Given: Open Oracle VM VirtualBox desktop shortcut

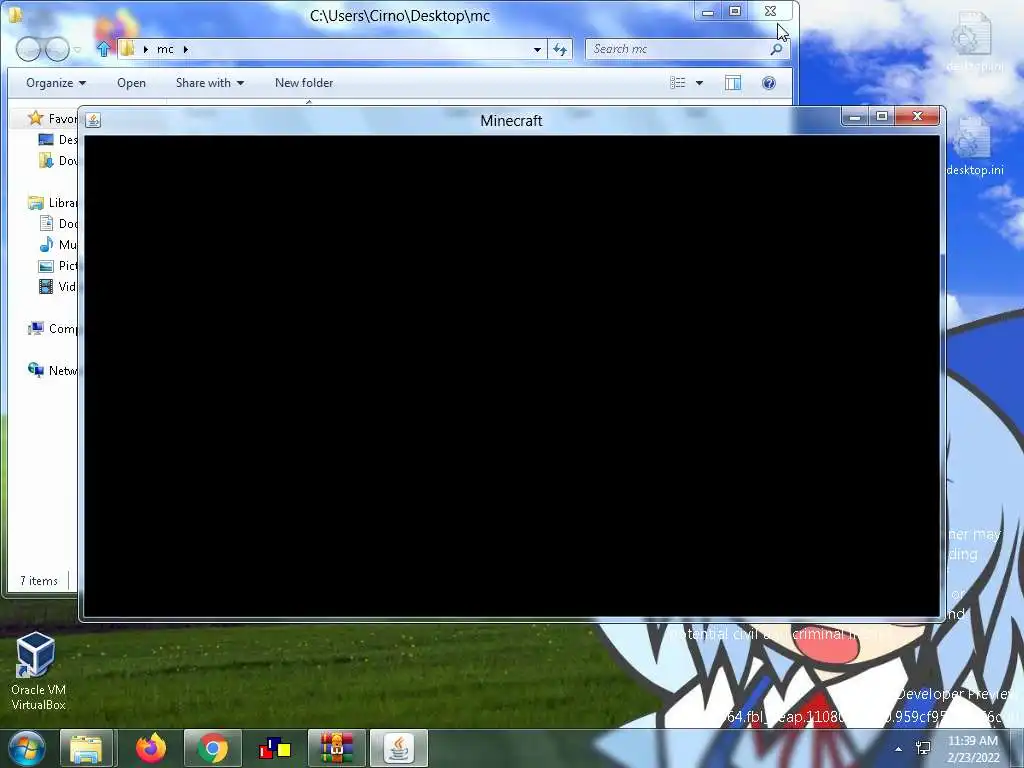Looking at the screenshot, I should pos(37,671).
